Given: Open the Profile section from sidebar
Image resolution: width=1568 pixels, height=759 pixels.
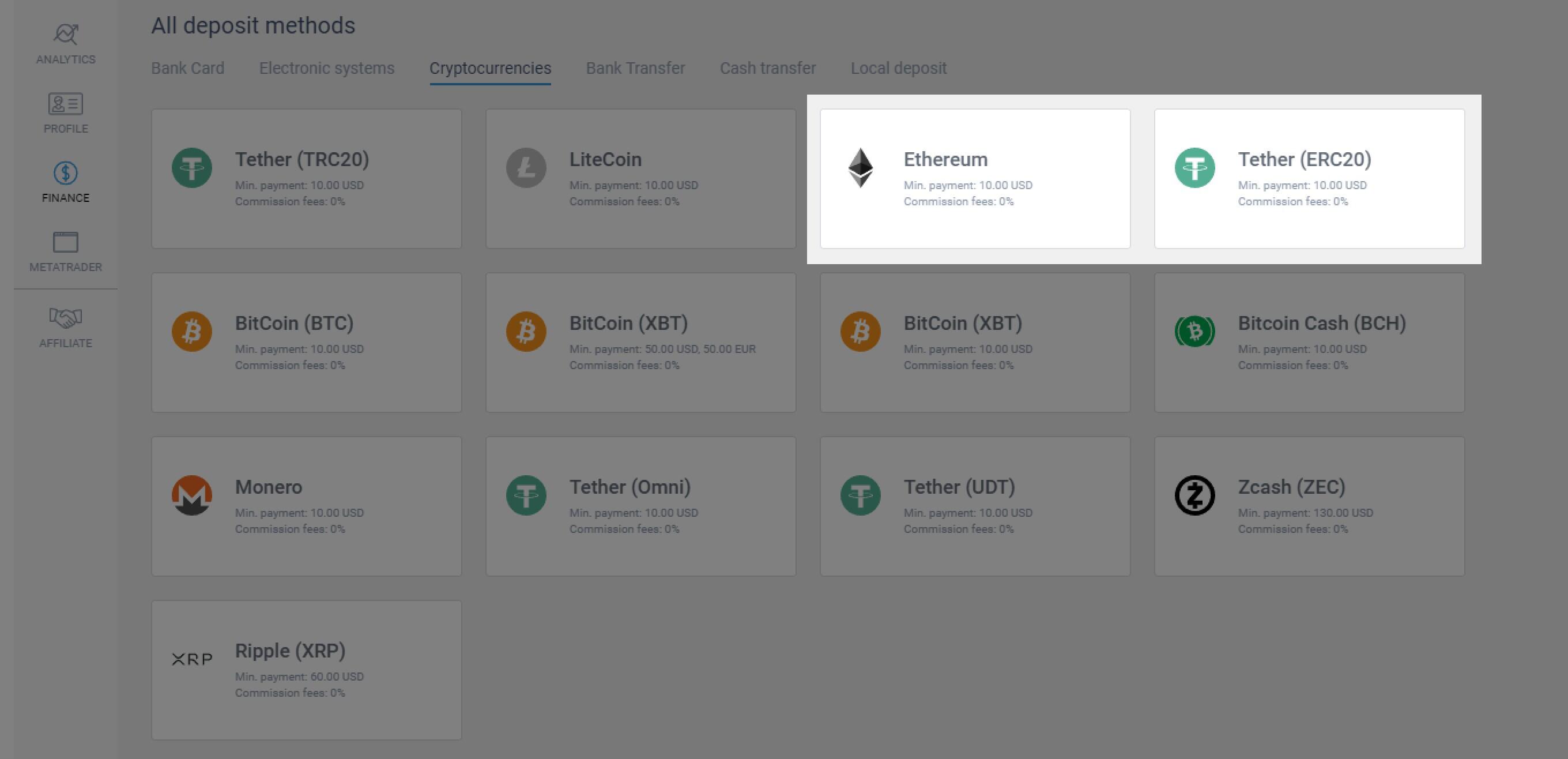Looking at the screenshot, I should (65, 112).
